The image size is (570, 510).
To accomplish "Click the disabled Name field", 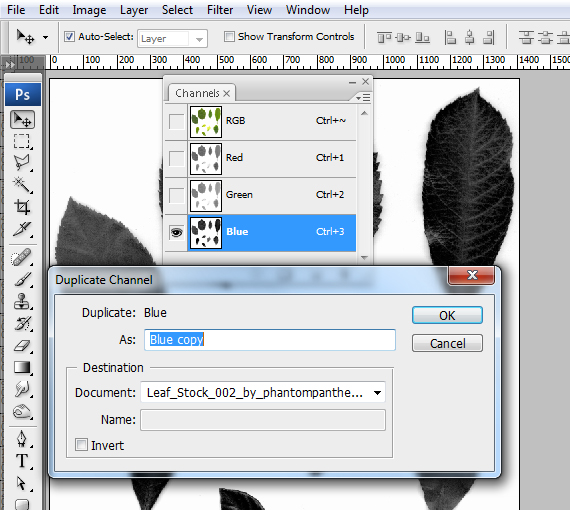I will point(263,420).
